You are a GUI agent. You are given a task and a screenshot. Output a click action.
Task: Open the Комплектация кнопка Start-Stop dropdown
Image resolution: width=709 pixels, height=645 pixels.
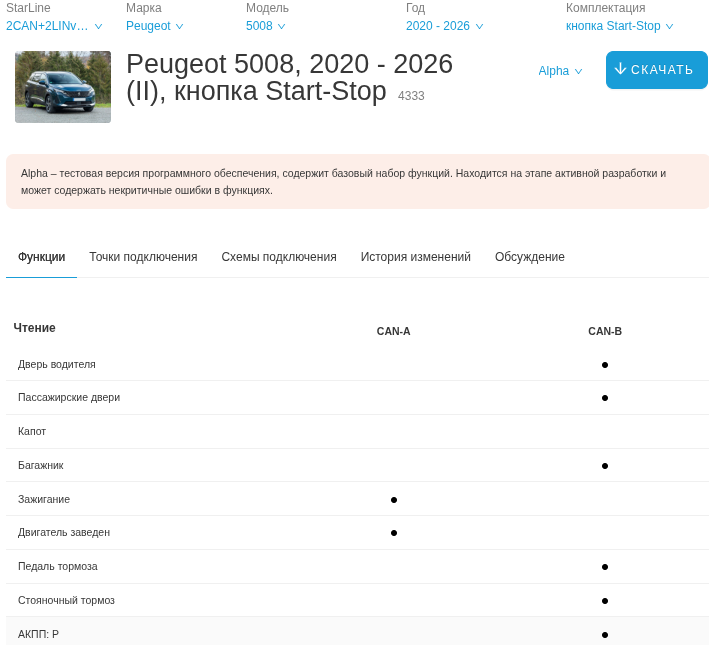(620, 26)
